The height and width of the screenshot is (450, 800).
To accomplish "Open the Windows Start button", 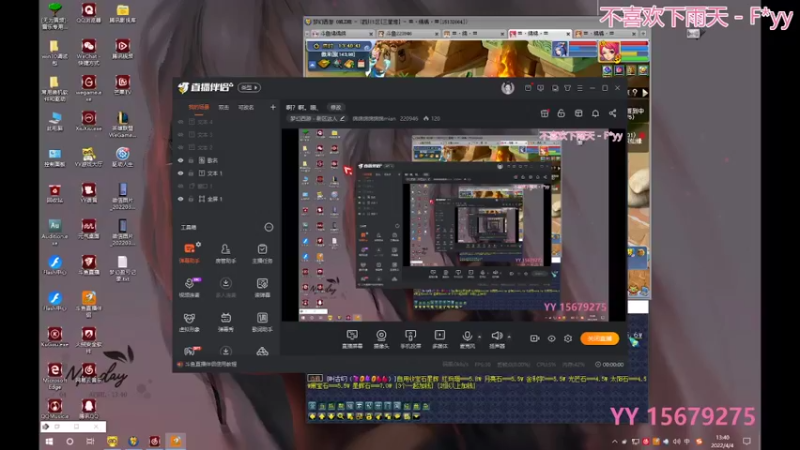I will click(x=49, y=441).
